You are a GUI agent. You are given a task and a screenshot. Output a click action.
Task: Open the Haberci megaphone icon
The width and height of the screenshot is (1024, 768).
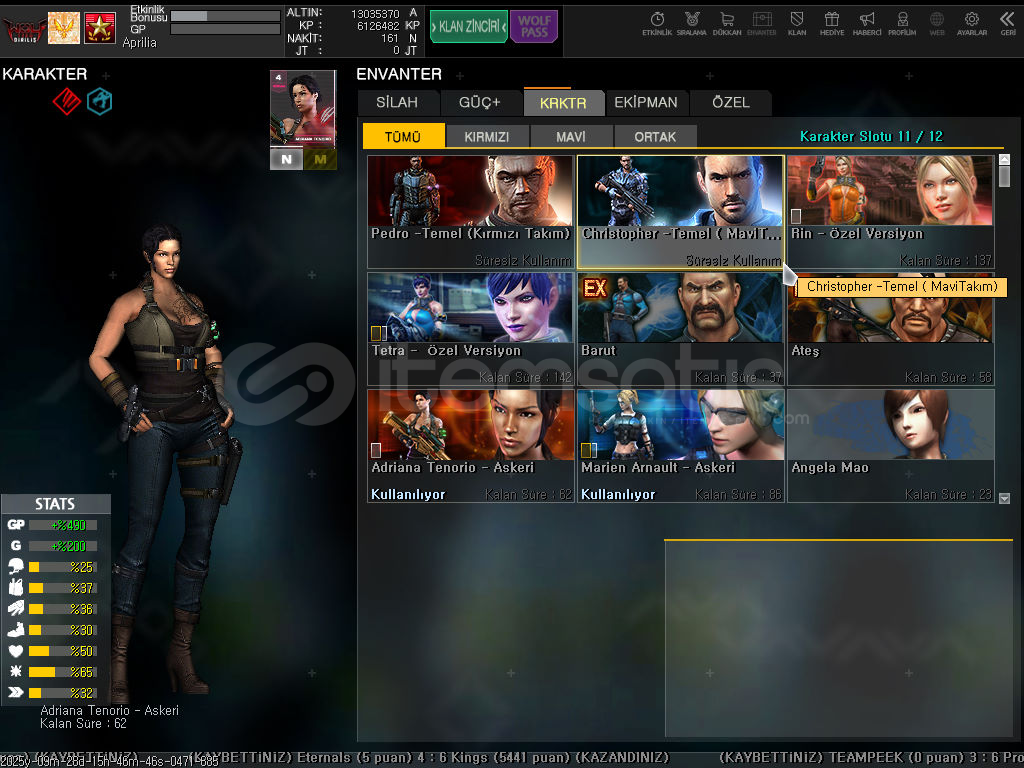tap(867, 24)
